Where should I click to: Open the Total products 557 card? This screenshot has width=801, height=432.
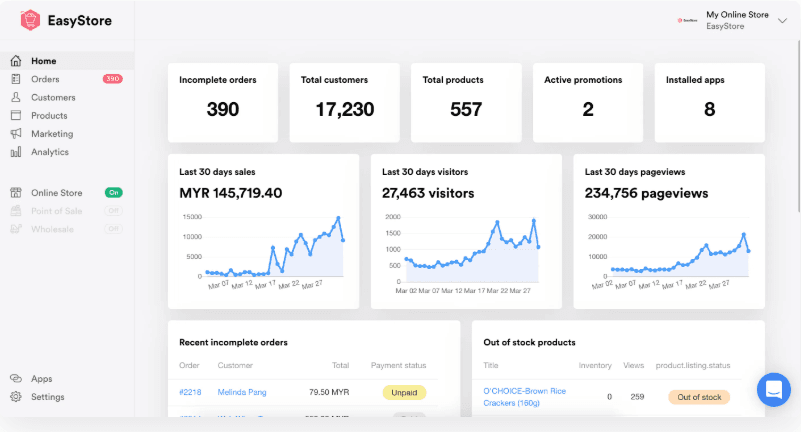click(x=466, y=103)
